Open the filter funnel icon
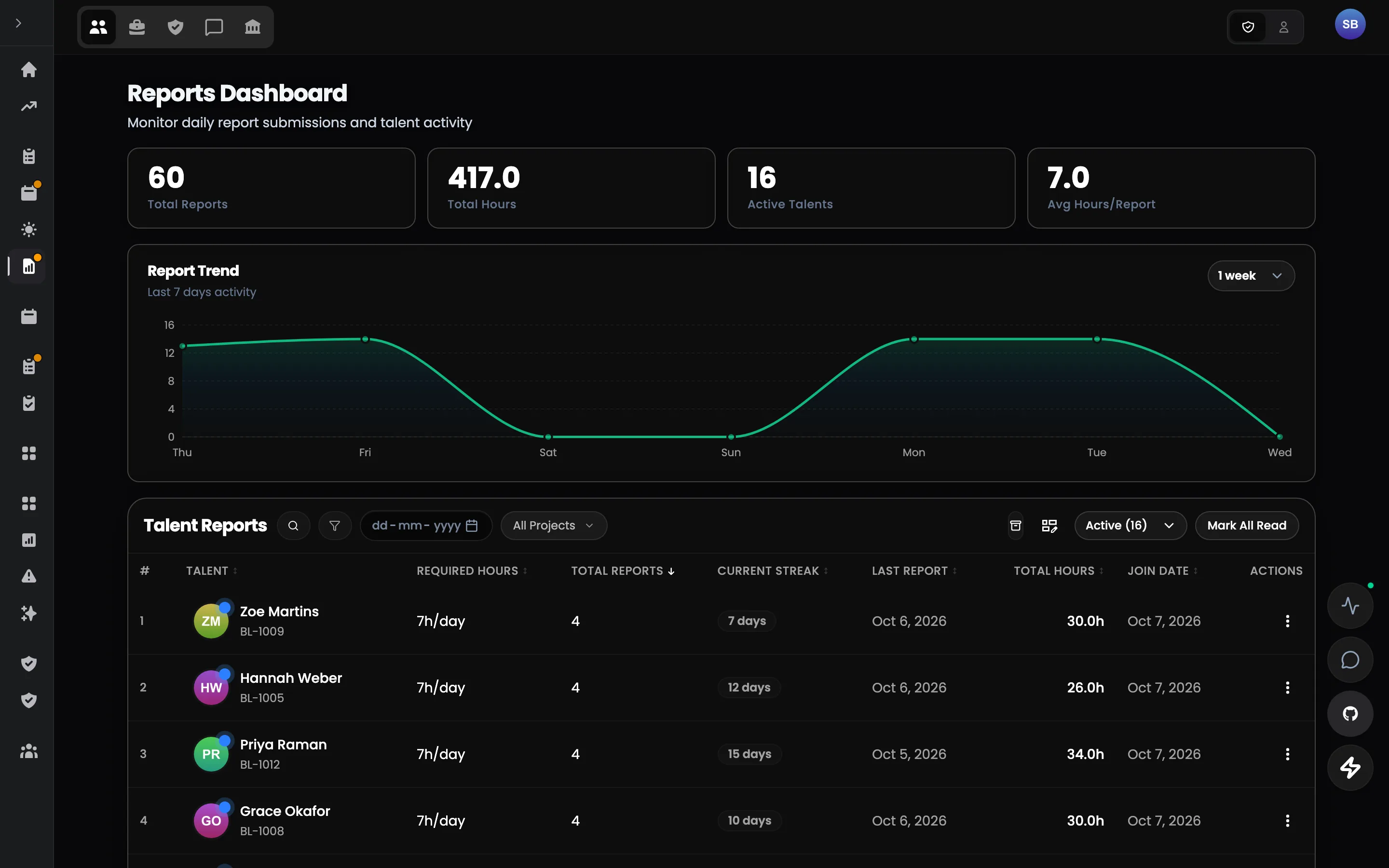Image resolution: width=1389 pixels, height=868 pixels. click(335, 525)
